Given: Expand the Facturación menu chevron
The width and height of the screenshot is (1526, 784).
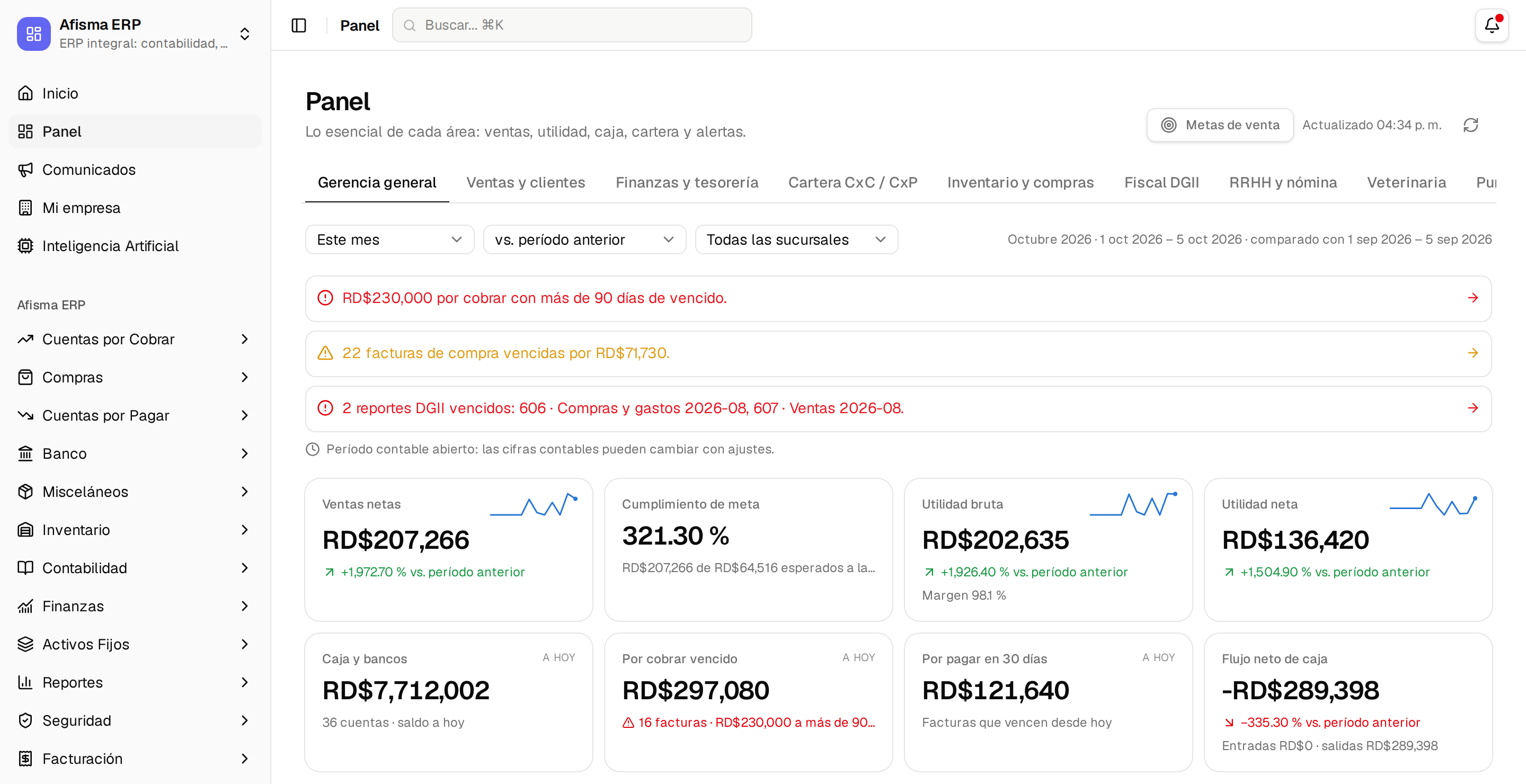Looking at the screenshot, I should [x=245, y=759].
